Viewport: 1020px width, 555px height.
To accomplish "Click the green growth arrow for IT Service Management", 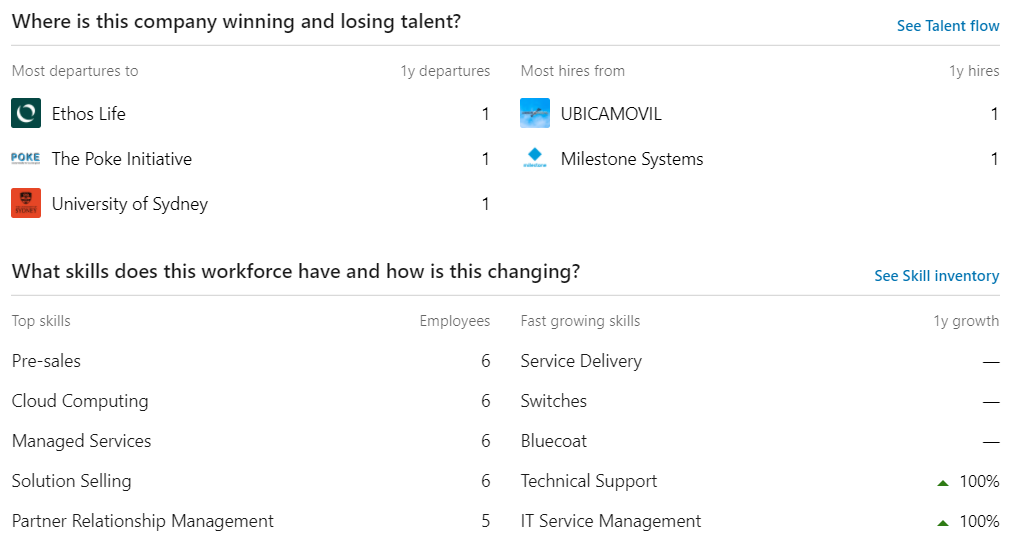I will pyautogui.click(x=943, y=522).
